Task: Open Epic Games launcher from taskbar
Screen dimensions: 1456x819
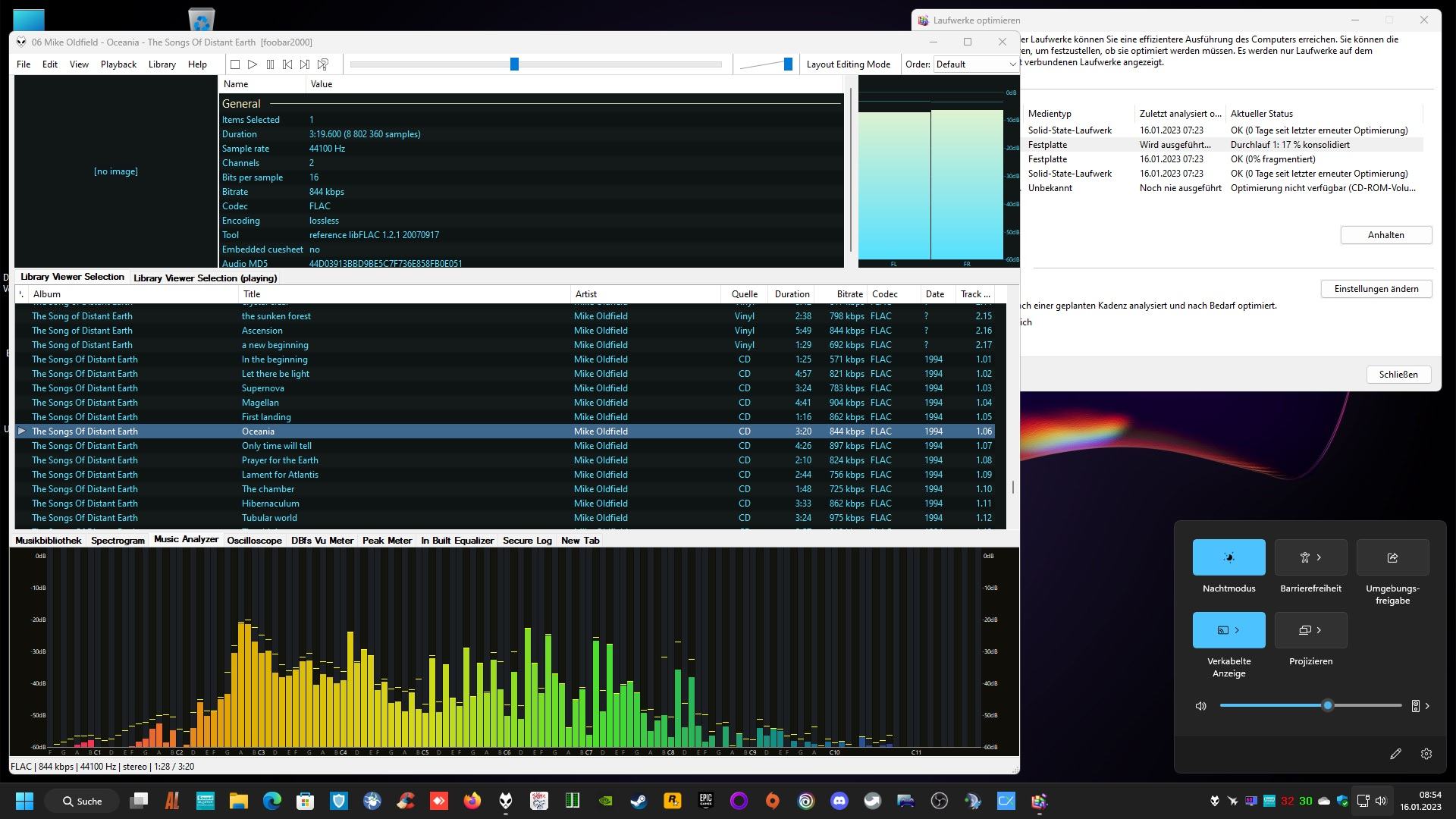Action: (x=706, y=801)
